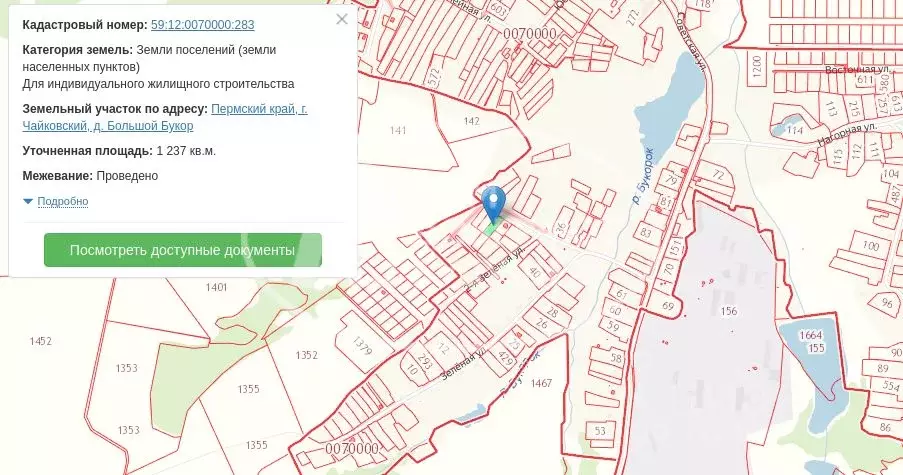Select parcel 293 on map
Image resolution: width=903 pixels, height=475 pixels.
point(425,362)
